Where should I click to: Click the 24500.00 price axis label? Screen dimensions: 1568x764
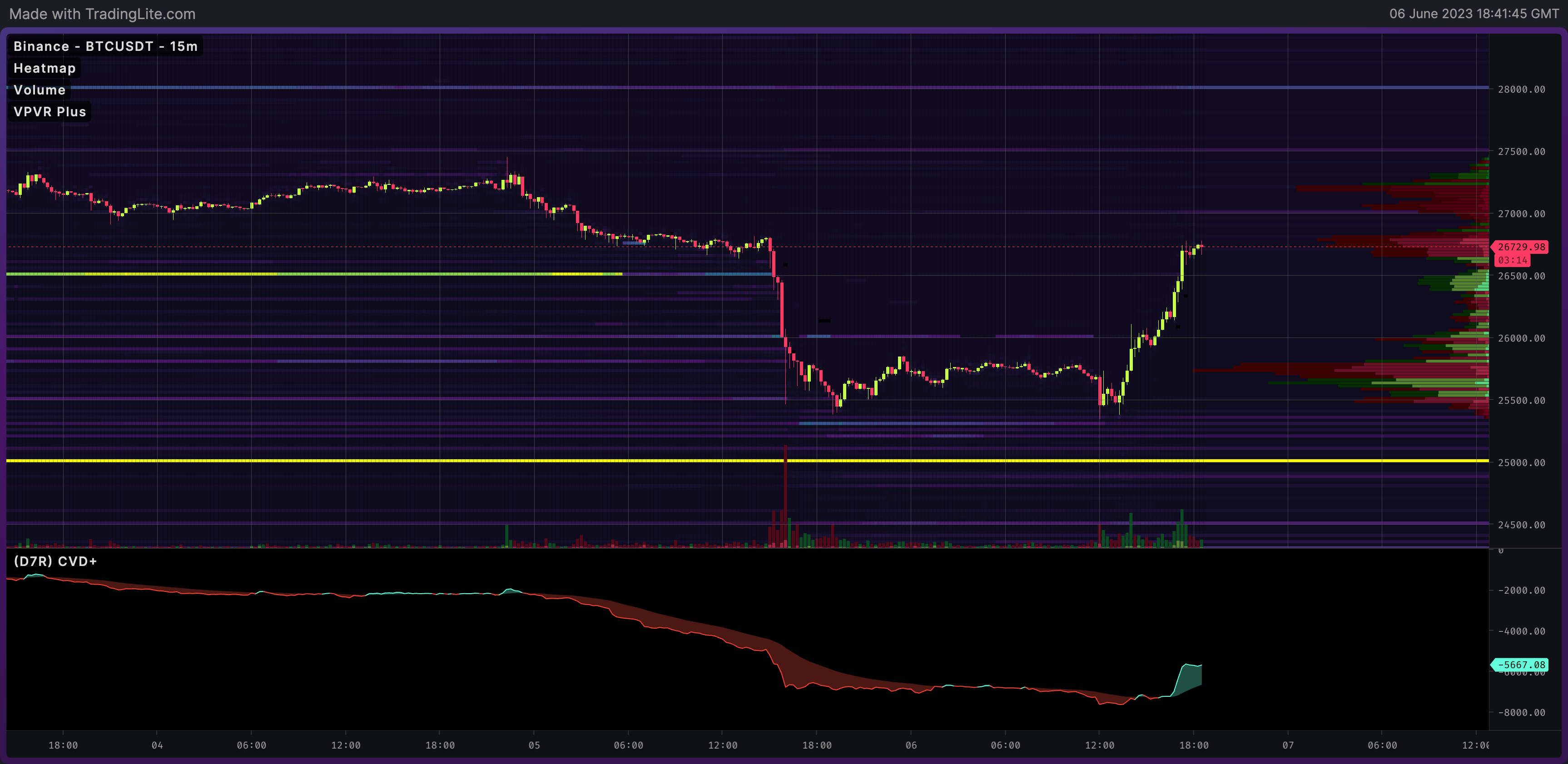click(1521, 525)
